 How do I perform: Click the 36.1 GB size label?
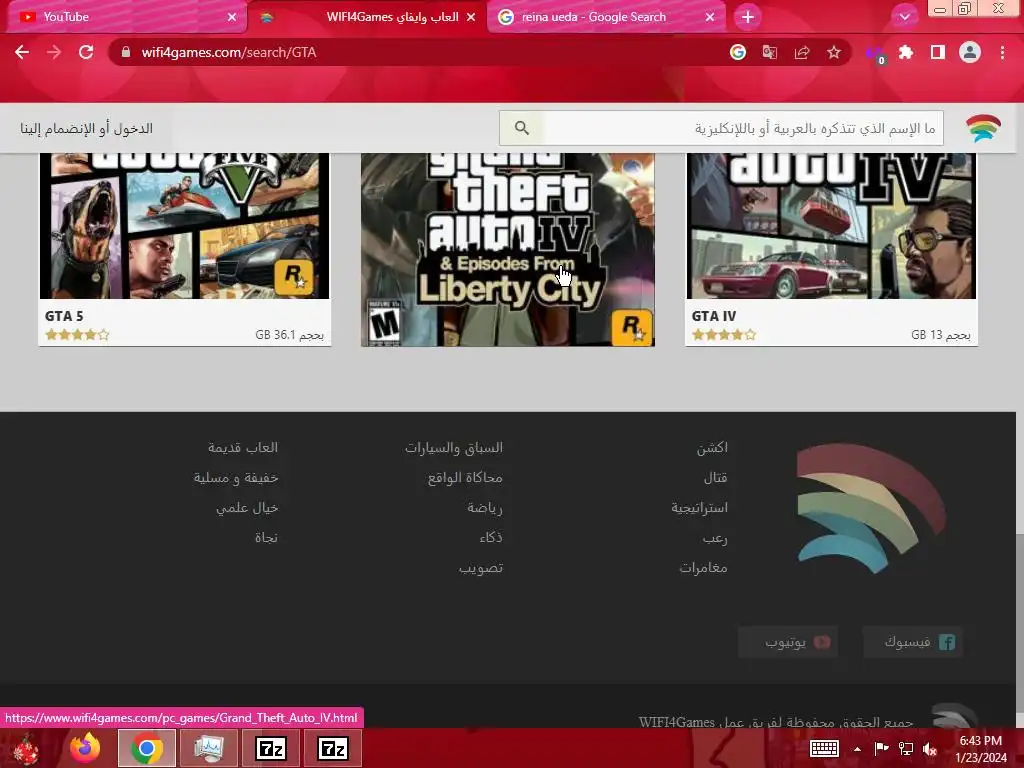[x=289, y=335]
